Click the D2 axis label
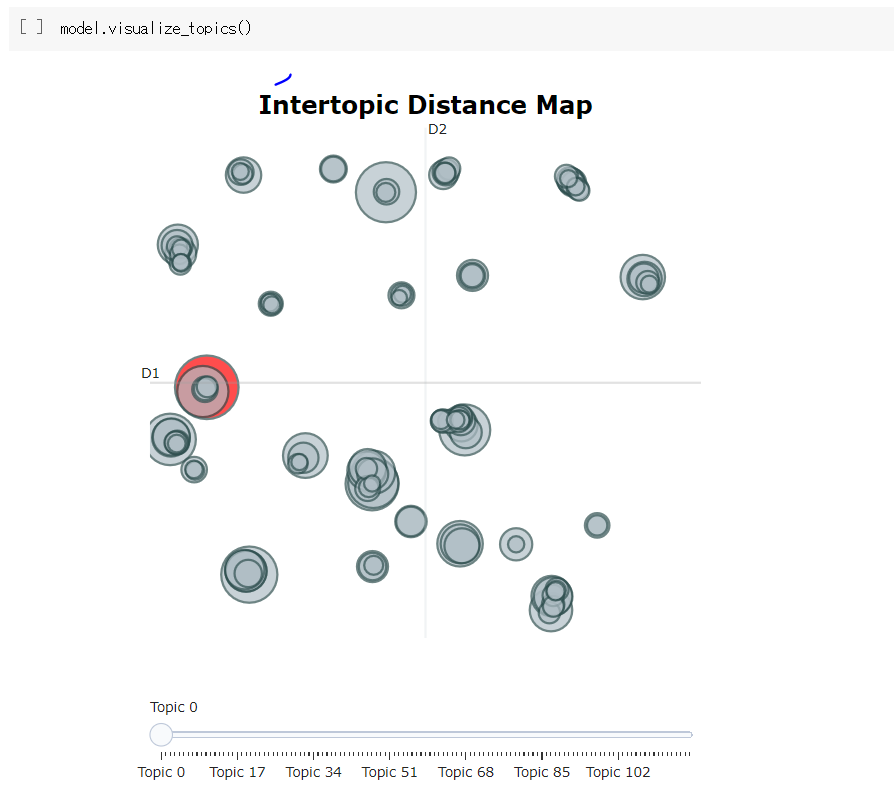This screenshot has height=794, width=894. click(437, 129)
